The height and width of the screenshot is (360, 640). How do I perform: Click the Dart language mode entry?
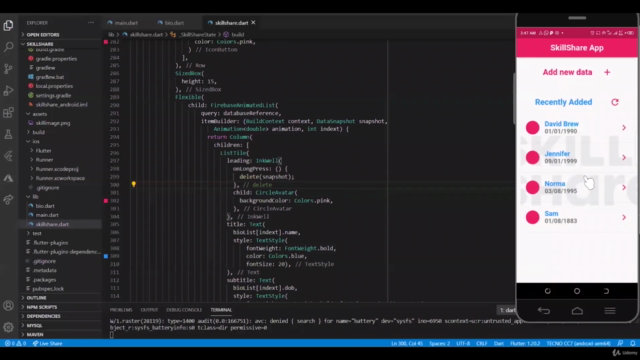(x=499, y=343)
